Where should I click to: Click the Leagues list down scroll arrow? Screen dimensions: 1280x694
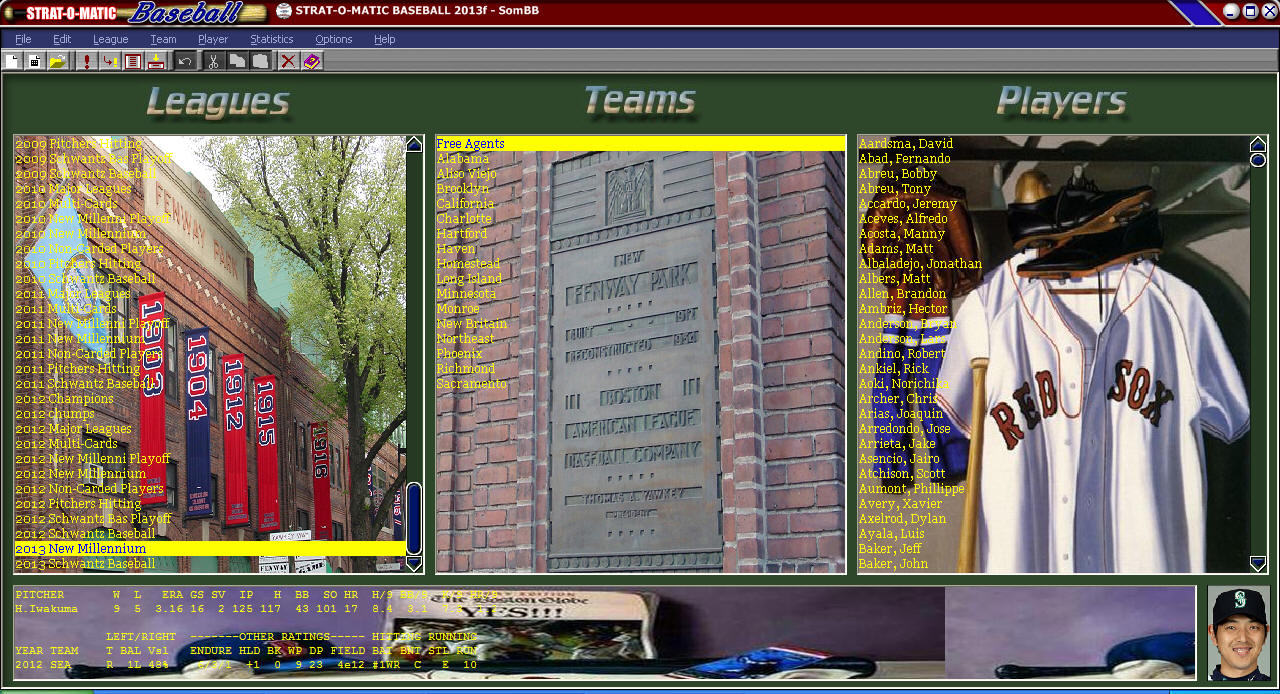[x=414, y=564]
